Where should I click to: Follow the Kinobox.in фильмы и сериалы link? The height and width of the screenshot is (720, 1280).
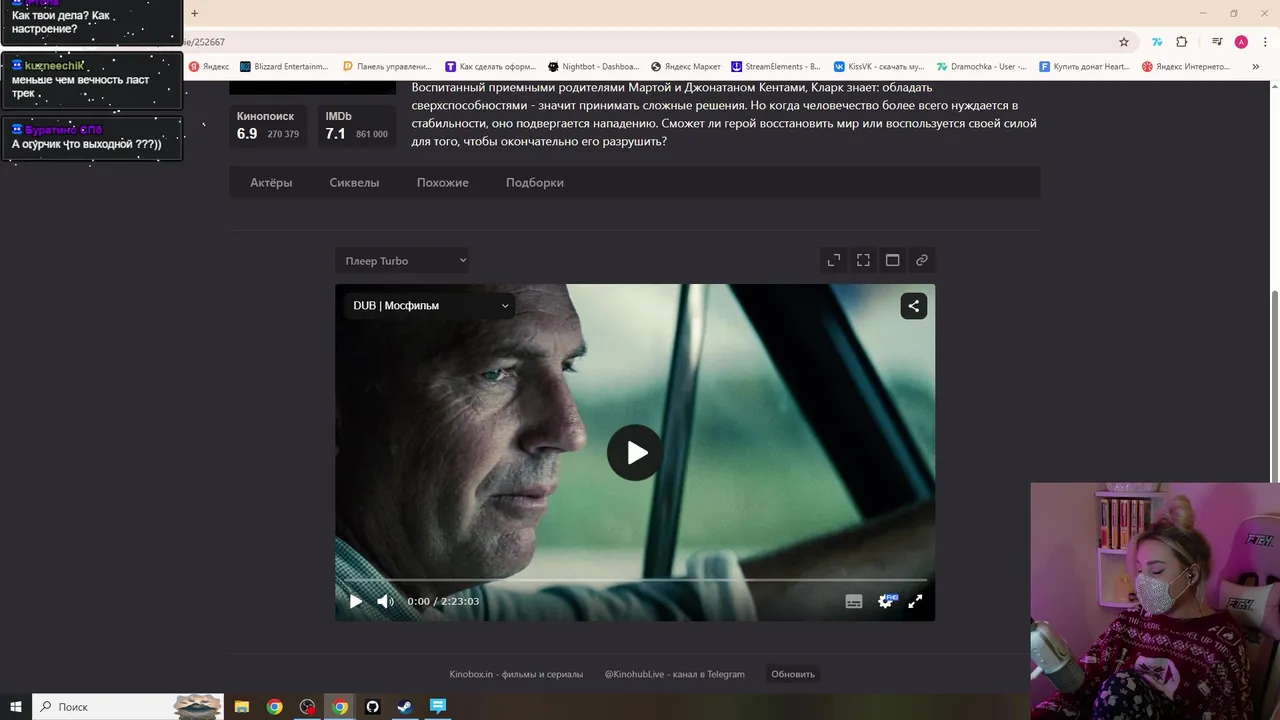(516, 674)
